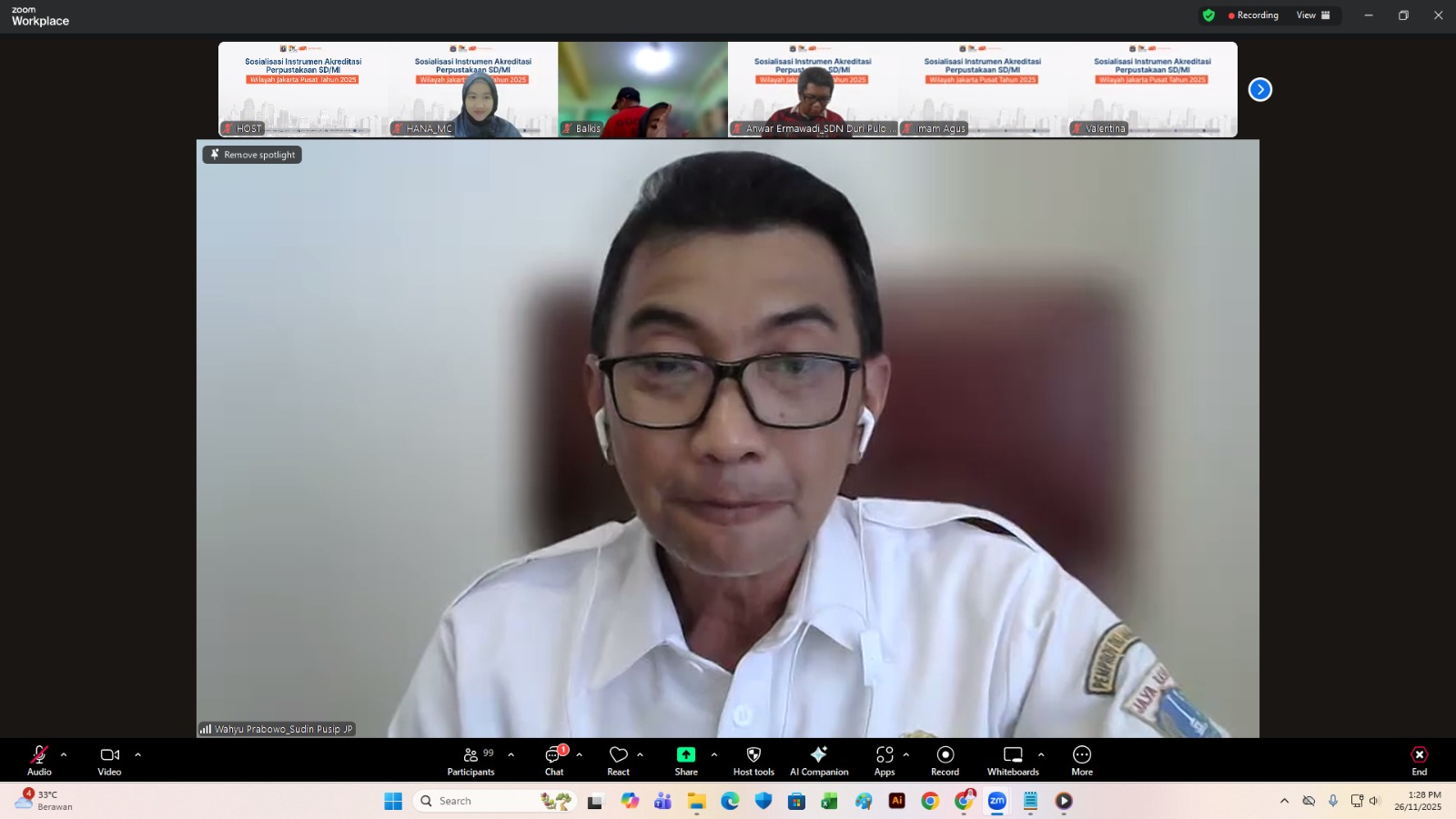Select HANA_MC participant thumbnail
1456x819 pixels.
click(473, 90)
